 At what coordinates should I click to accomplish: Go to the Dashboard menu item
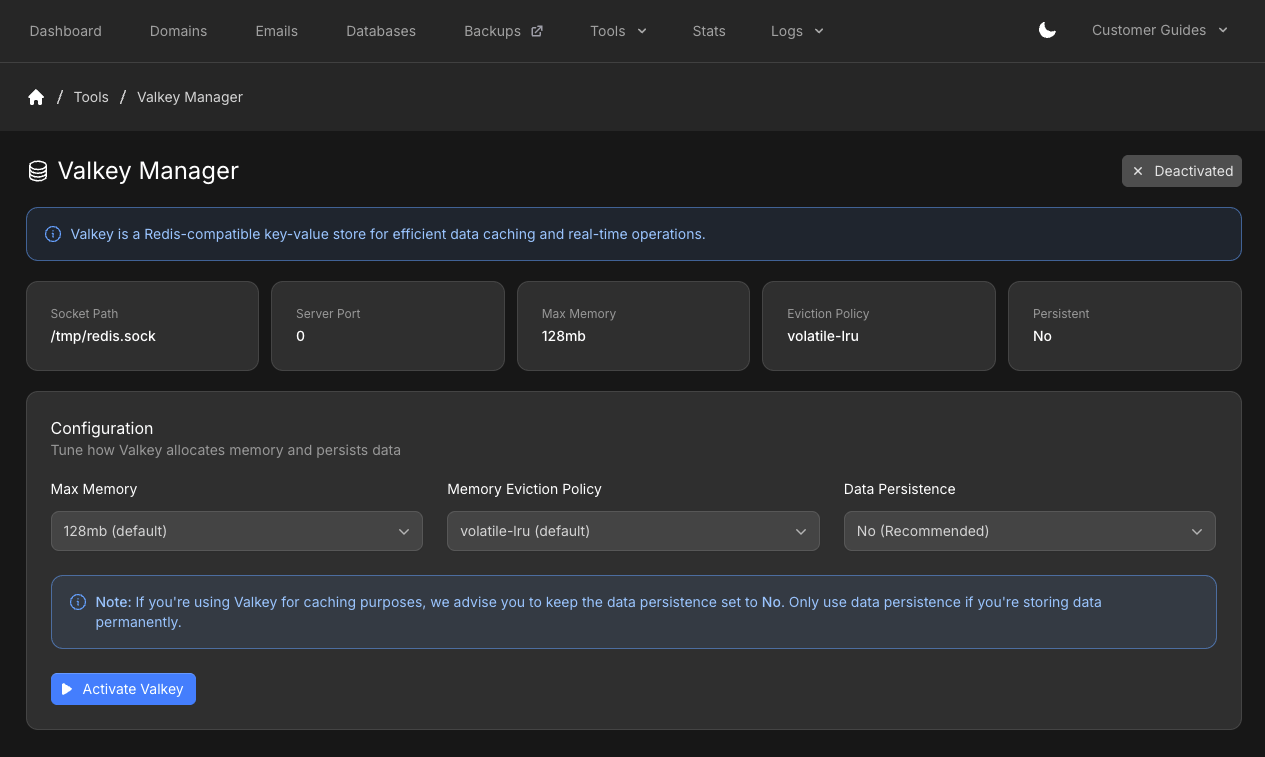point(66,31)
